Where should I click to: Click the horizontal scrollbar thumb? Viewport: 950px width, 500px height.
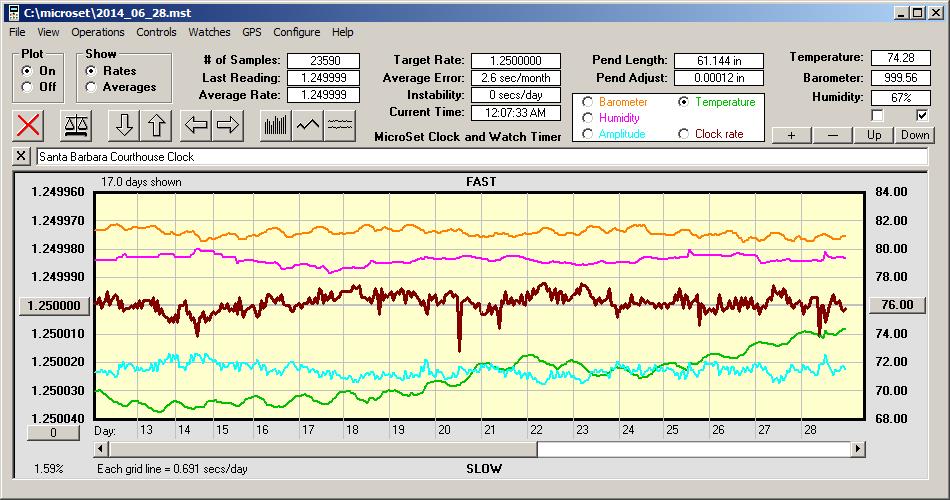tap(323, 449)
